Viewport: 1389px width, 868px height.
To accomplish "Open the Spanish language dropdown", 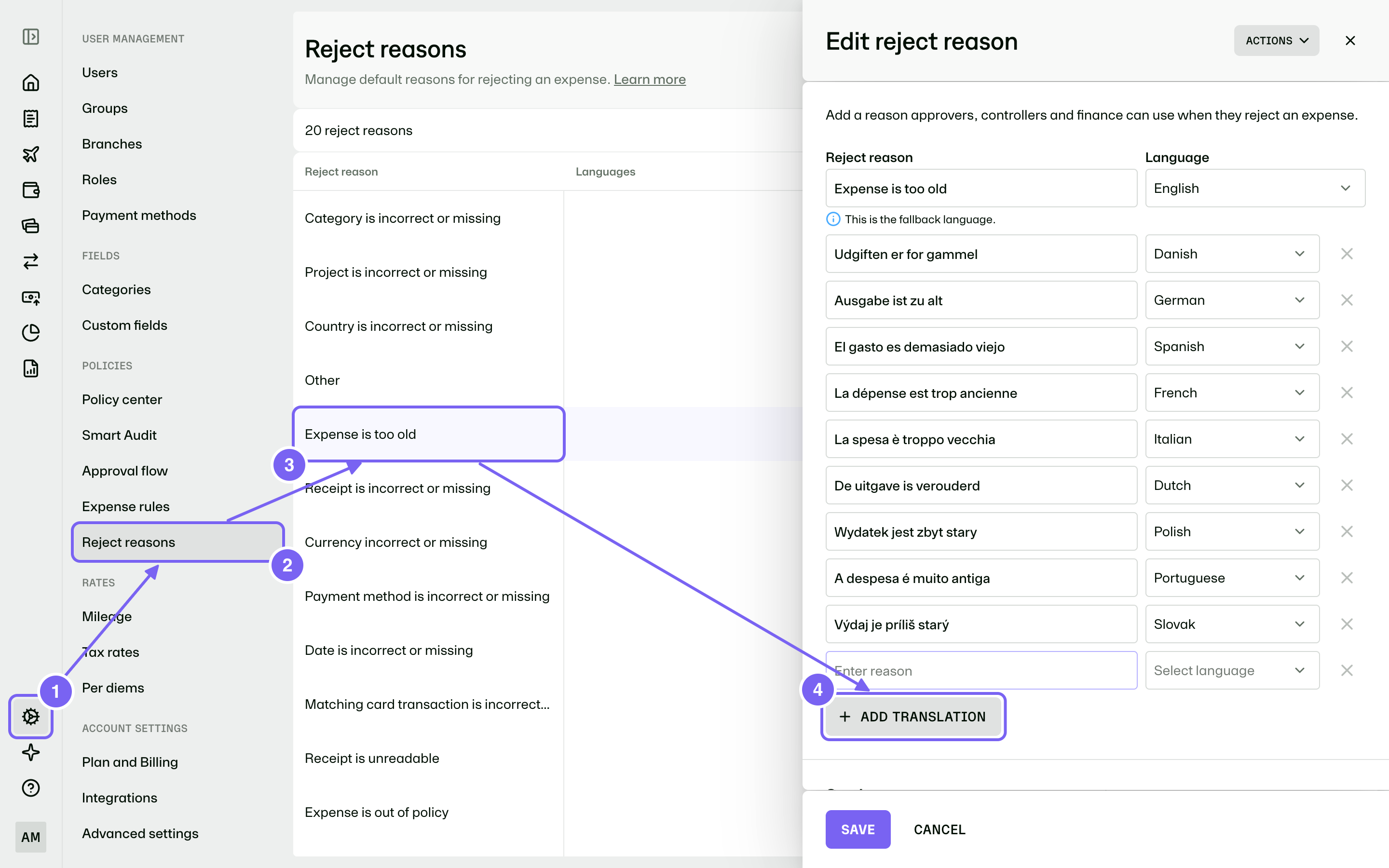I will (1232, 347).
